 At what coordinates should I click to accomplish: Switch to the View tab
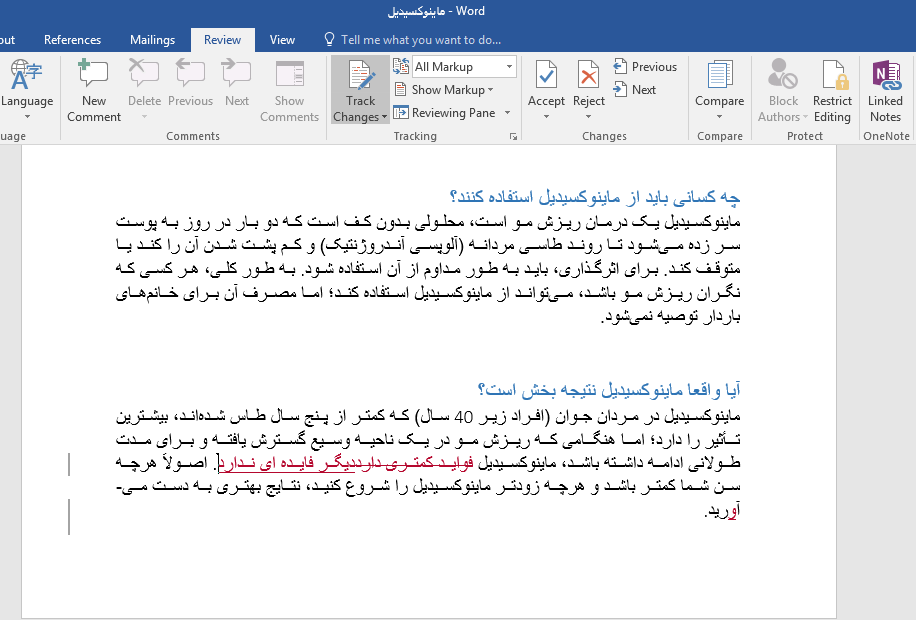(x=282, y=40)
